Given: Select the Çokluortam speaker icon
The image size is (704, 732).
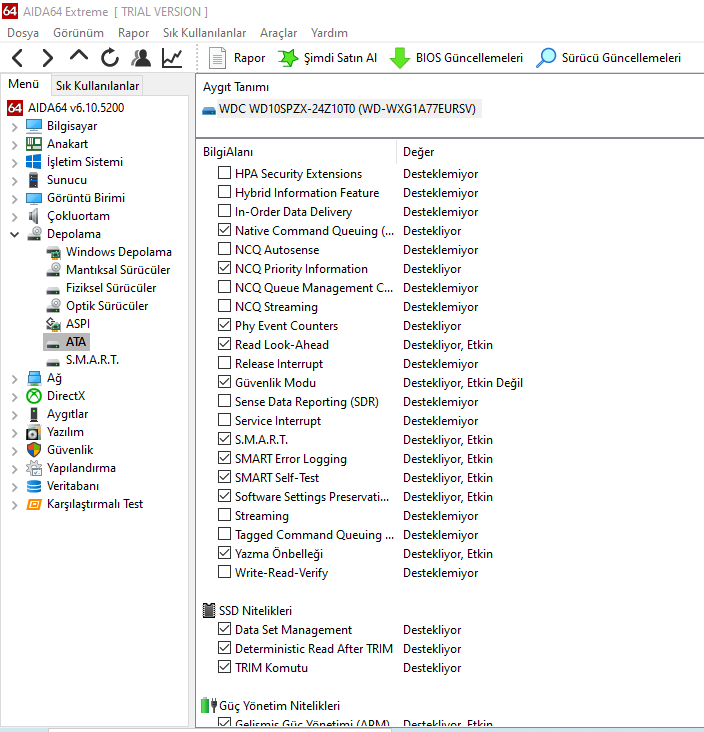Looking at the screenshot, I should click(34, 216).
